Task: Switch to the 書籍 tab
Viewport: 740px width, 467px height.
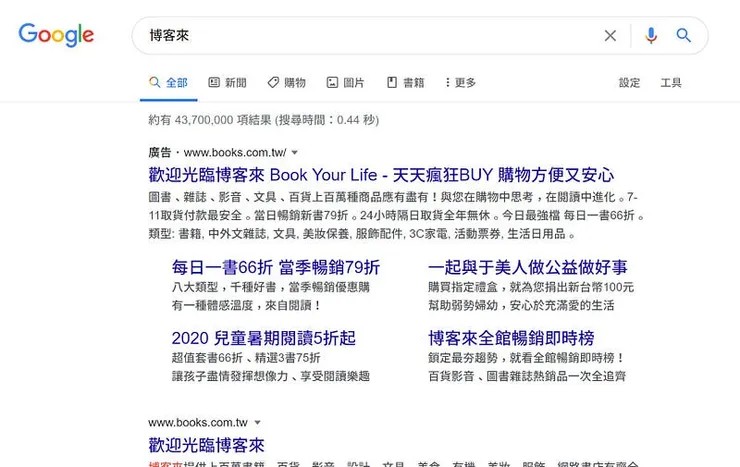Action: 405,83
